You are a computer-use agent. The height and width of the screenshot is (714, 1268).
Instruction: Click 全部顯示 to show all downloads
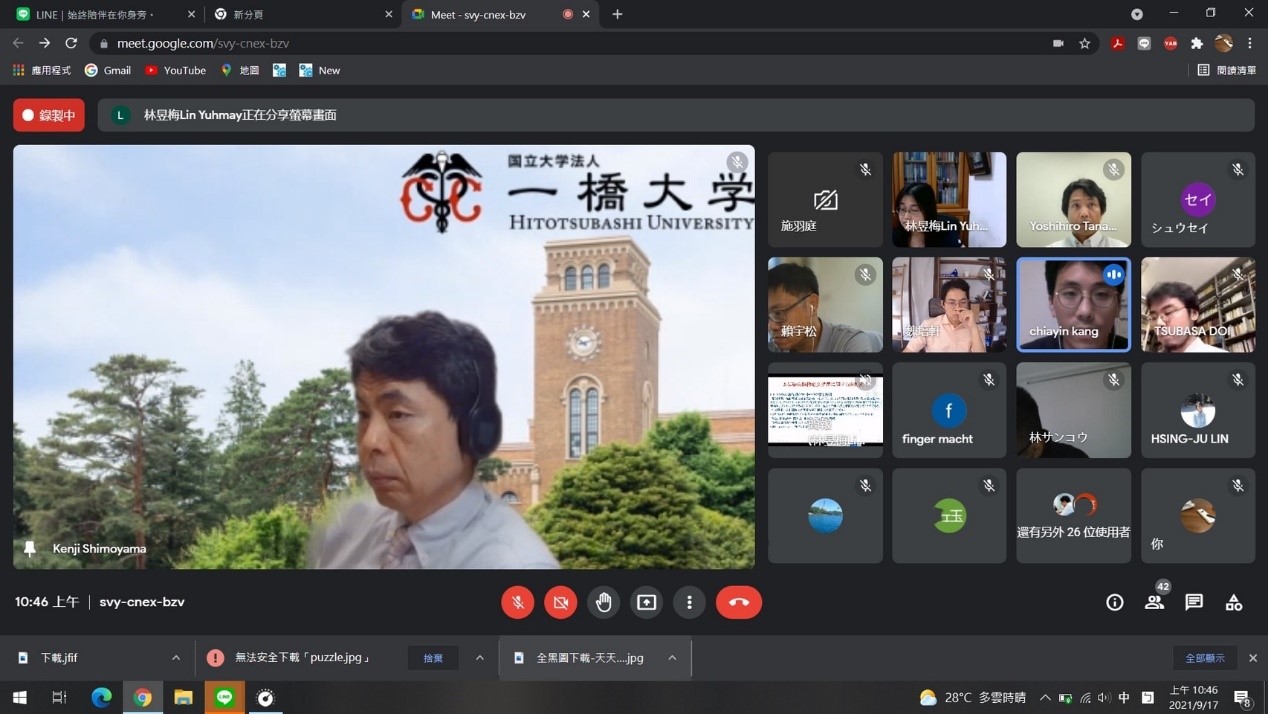tap(1205, 658)
